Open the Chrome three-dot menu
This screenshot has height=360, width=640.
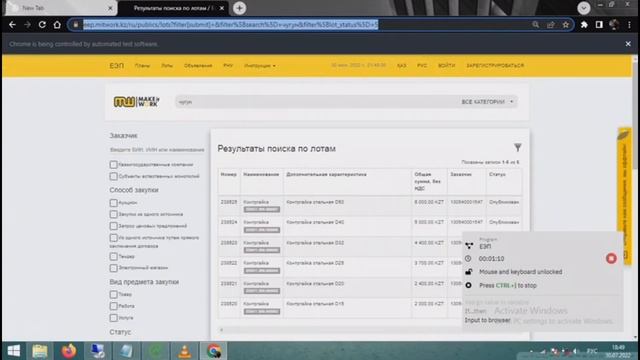pyautogui.click(x=629, y=25)
